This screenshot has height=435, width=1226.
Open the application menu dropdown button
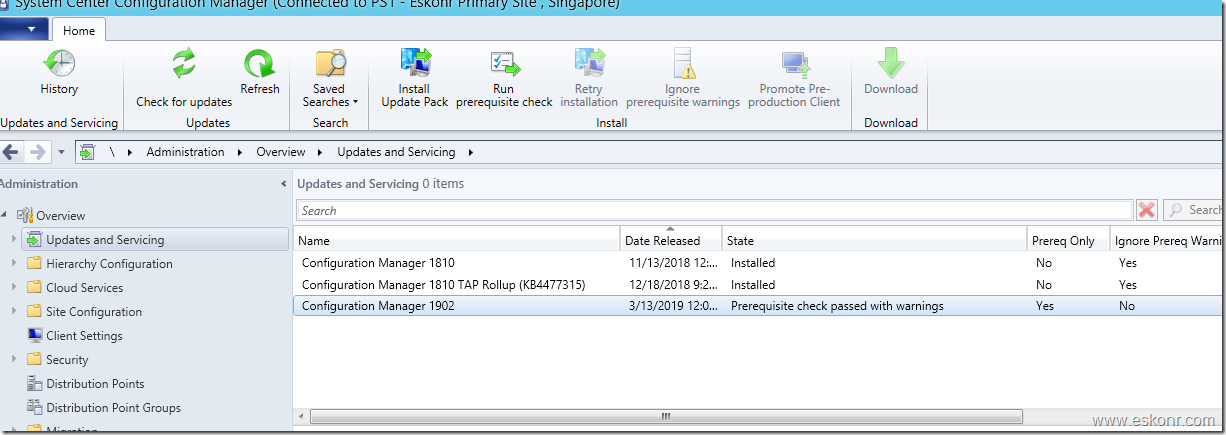tap(23, 30)
